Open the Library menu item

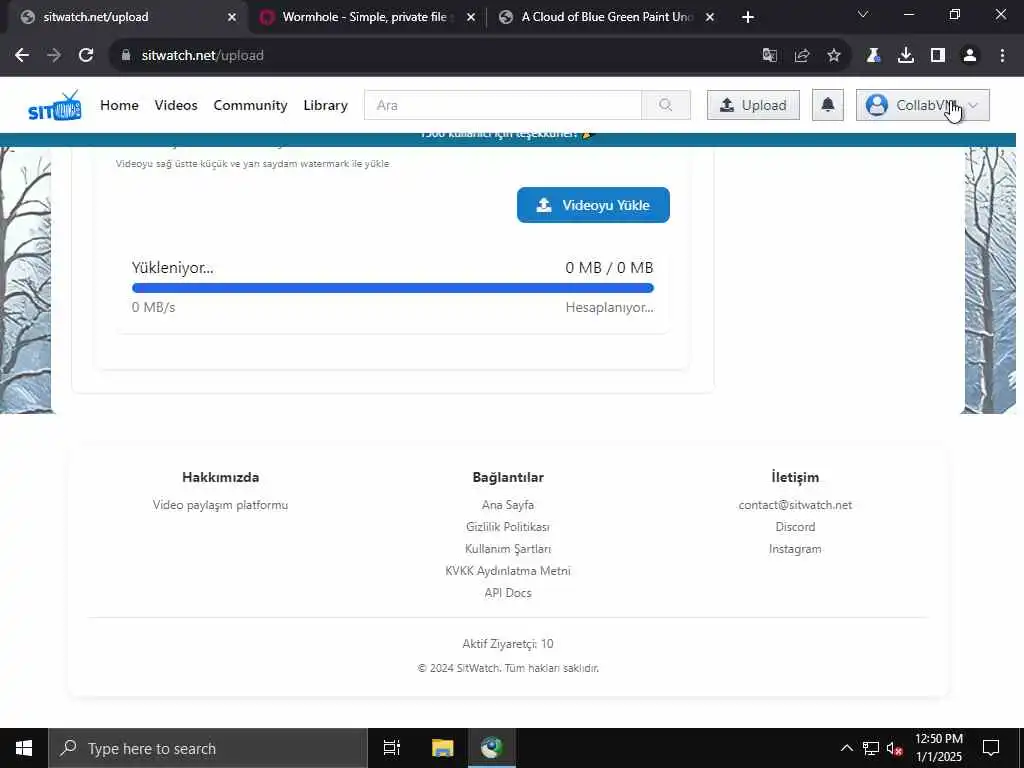[x=325, y=105]
